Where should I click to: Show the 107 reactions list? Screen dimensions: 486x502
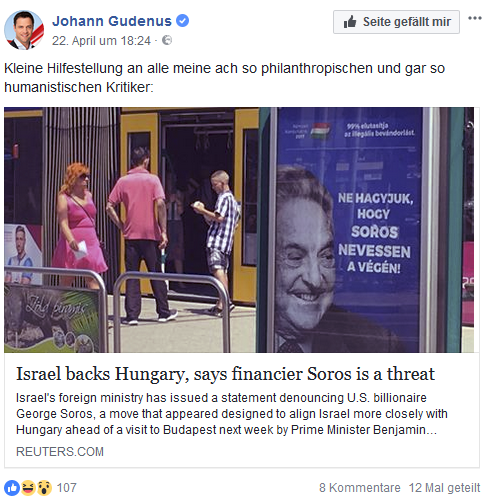point(67,488)
